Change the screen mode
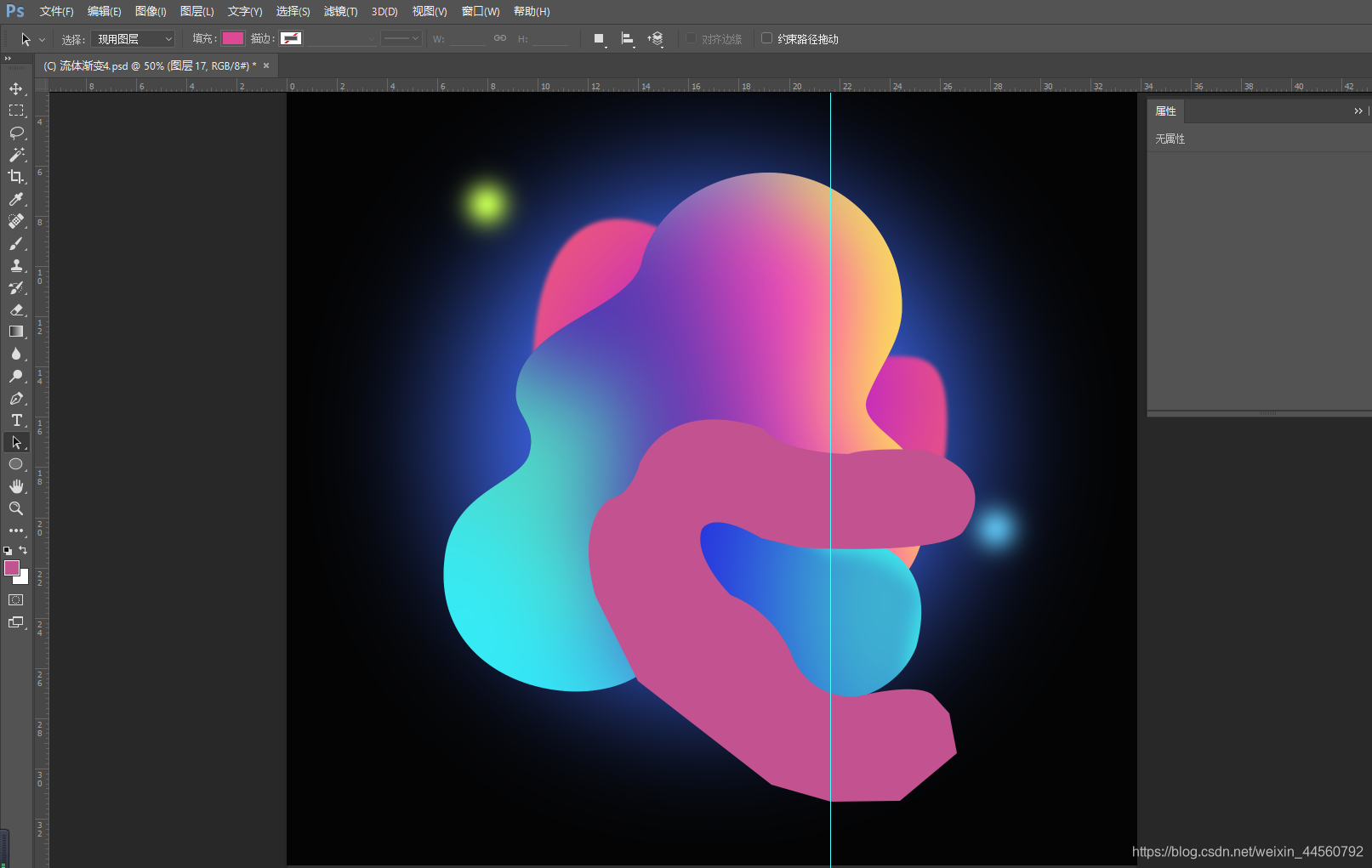Viewport: 1372px width, 868px height. pyautogui.click(x=16, y=622)
